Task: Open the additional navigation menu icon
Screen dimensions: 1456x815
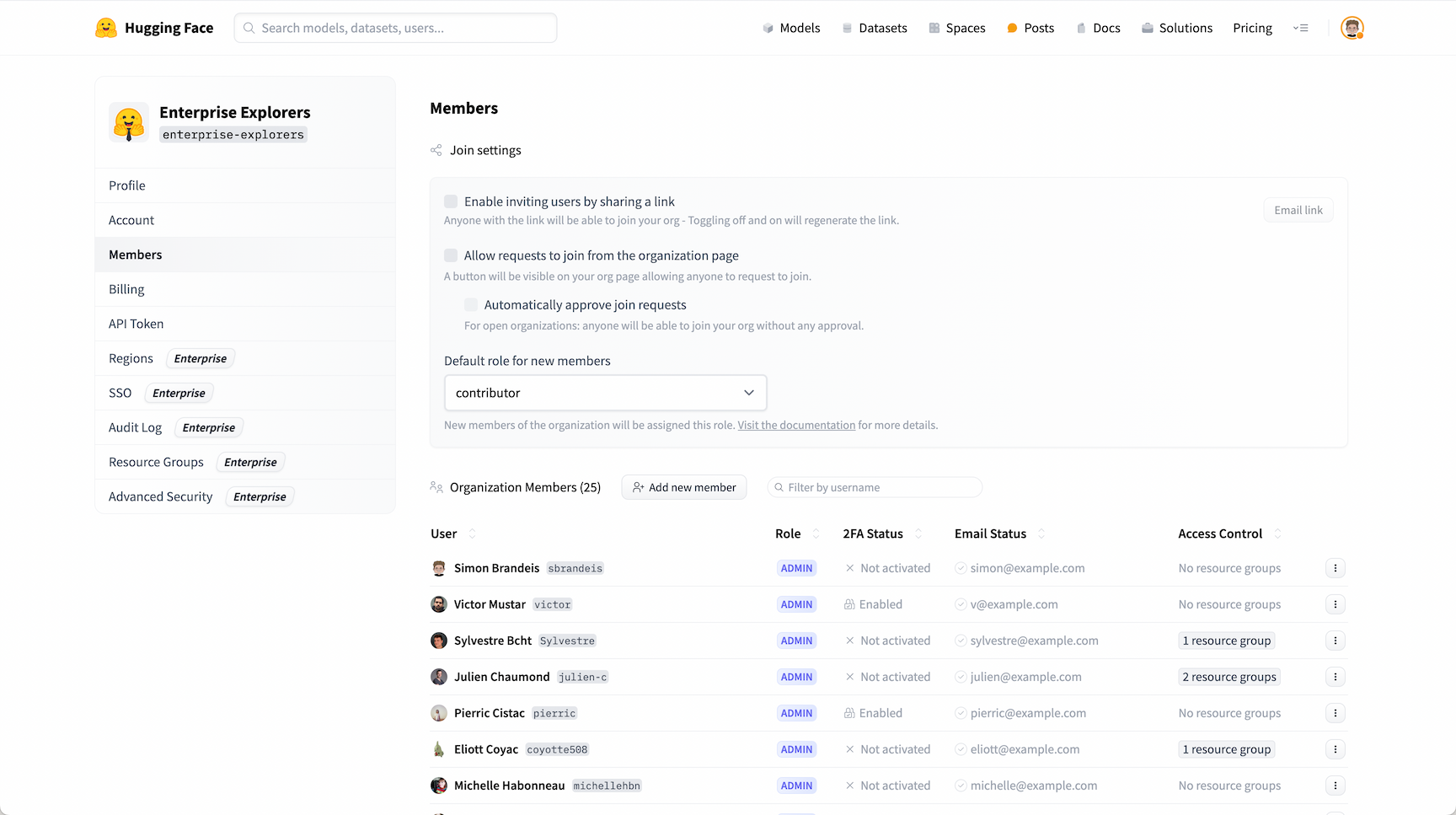Action: tap(1300, 28)
